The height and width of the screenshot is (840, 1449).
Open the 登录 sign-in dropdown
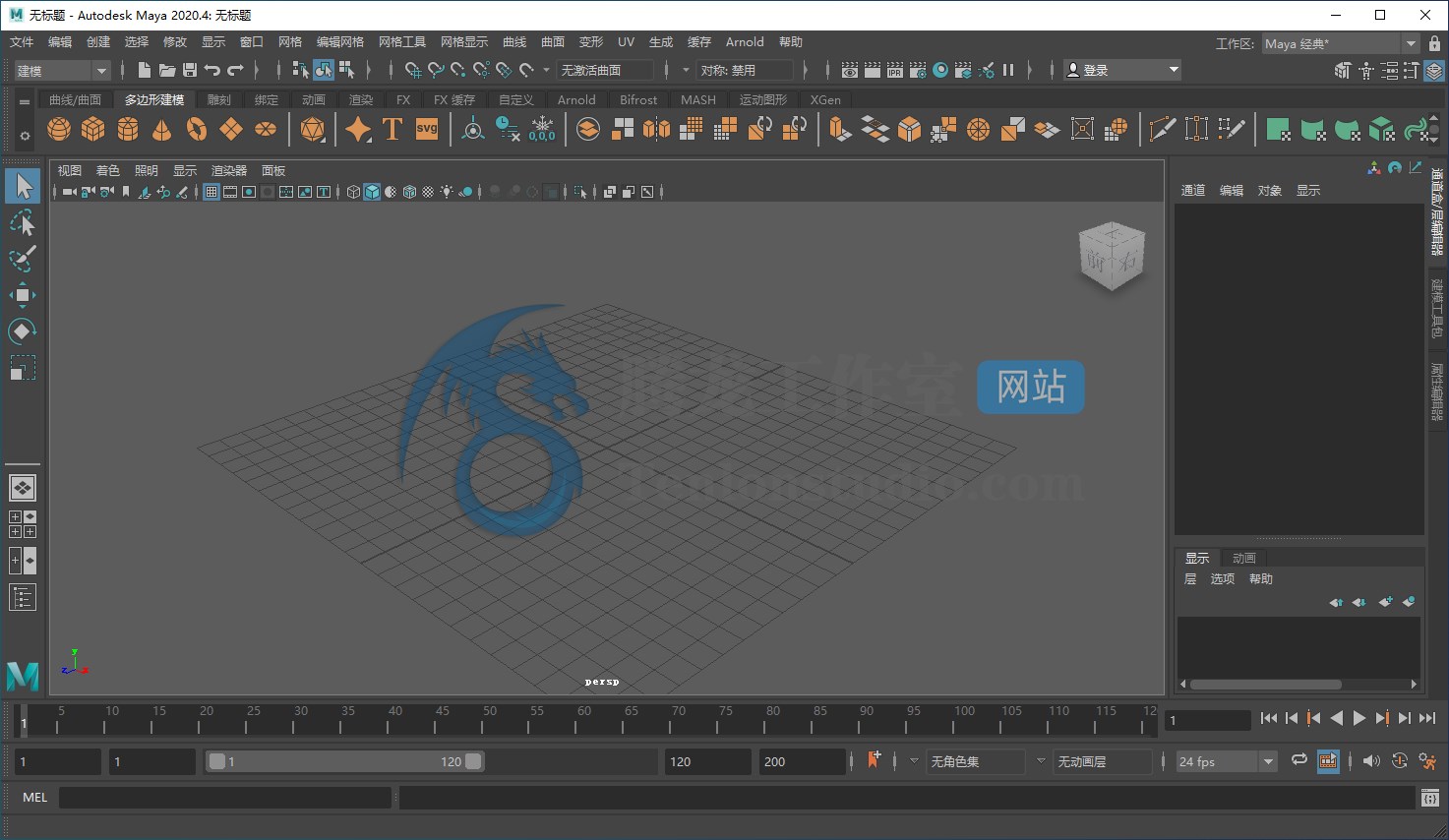pos(1123,70)
